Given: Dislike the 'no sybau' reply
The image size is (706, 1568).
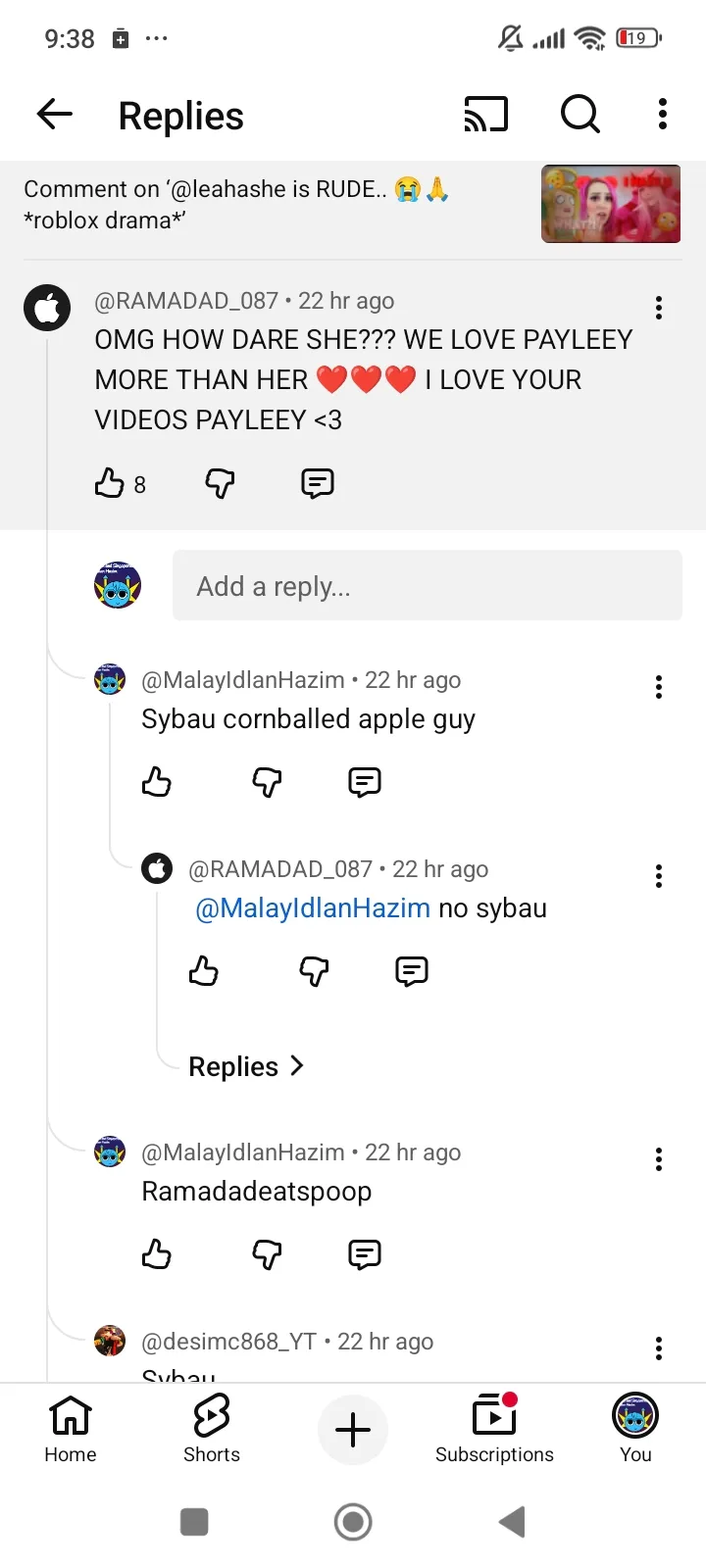Looking at the screenshot, I should click(x=314, y=971).
